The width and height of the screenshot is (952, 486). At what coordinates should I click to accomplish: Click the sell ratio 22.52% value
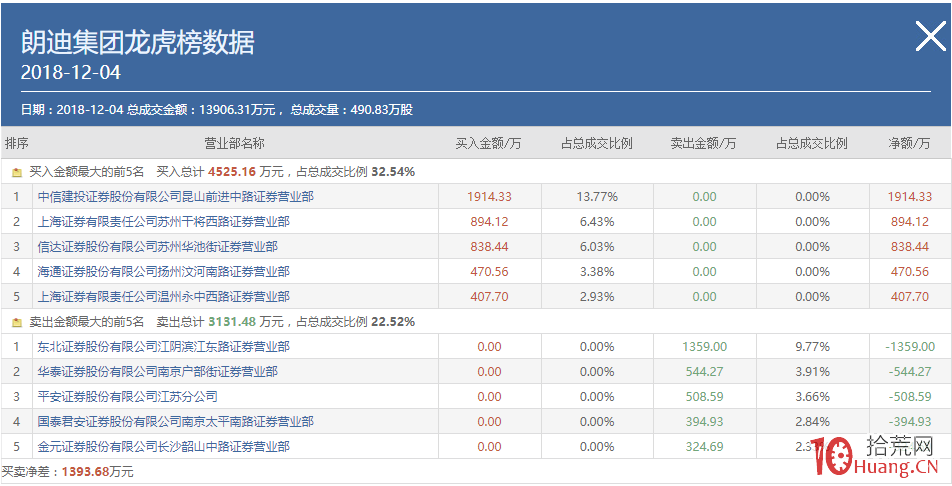[393, 321]
